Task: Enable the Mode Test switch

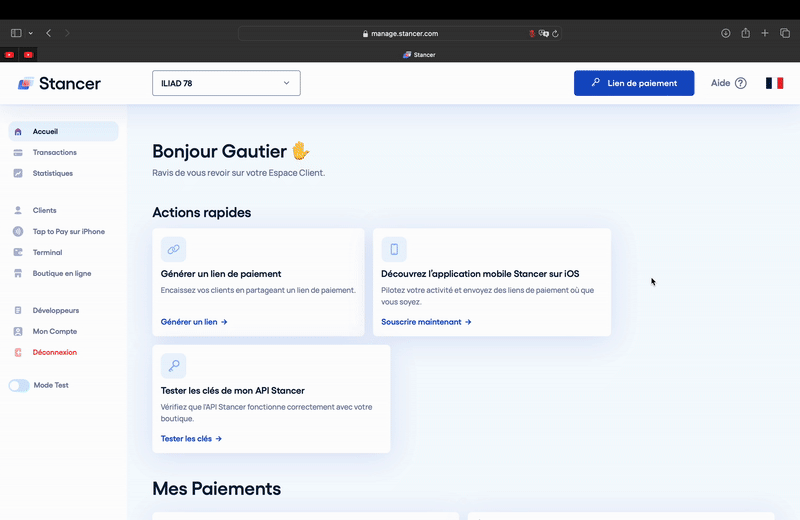Action: (x=19, y=385)
